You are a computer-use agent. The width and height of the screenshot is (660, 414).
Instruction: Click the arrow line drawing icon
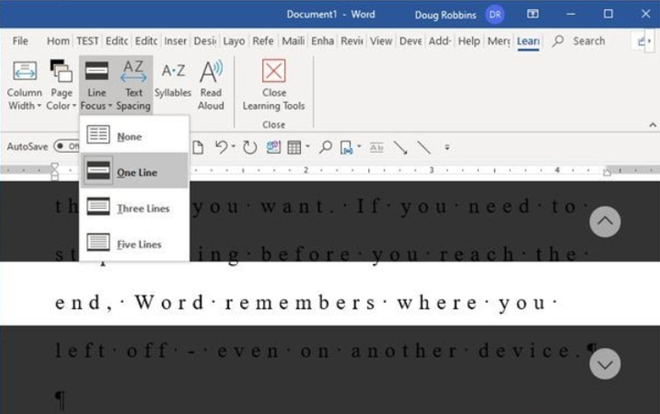(x=400, y=147)
